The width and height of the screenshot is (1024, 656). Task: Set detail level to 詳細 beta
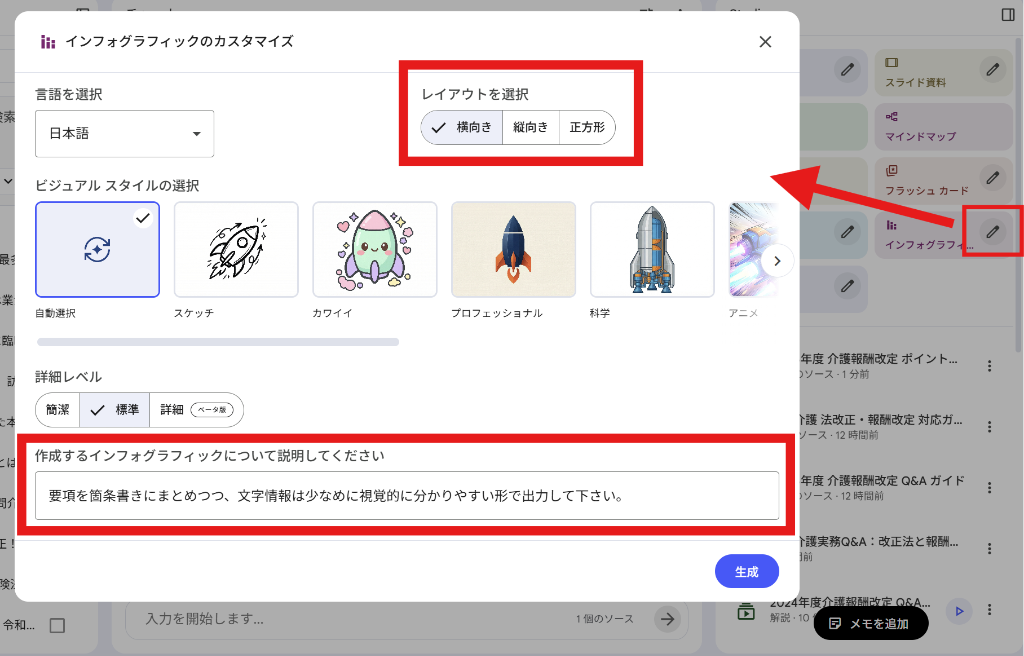[x=197, y=410]
